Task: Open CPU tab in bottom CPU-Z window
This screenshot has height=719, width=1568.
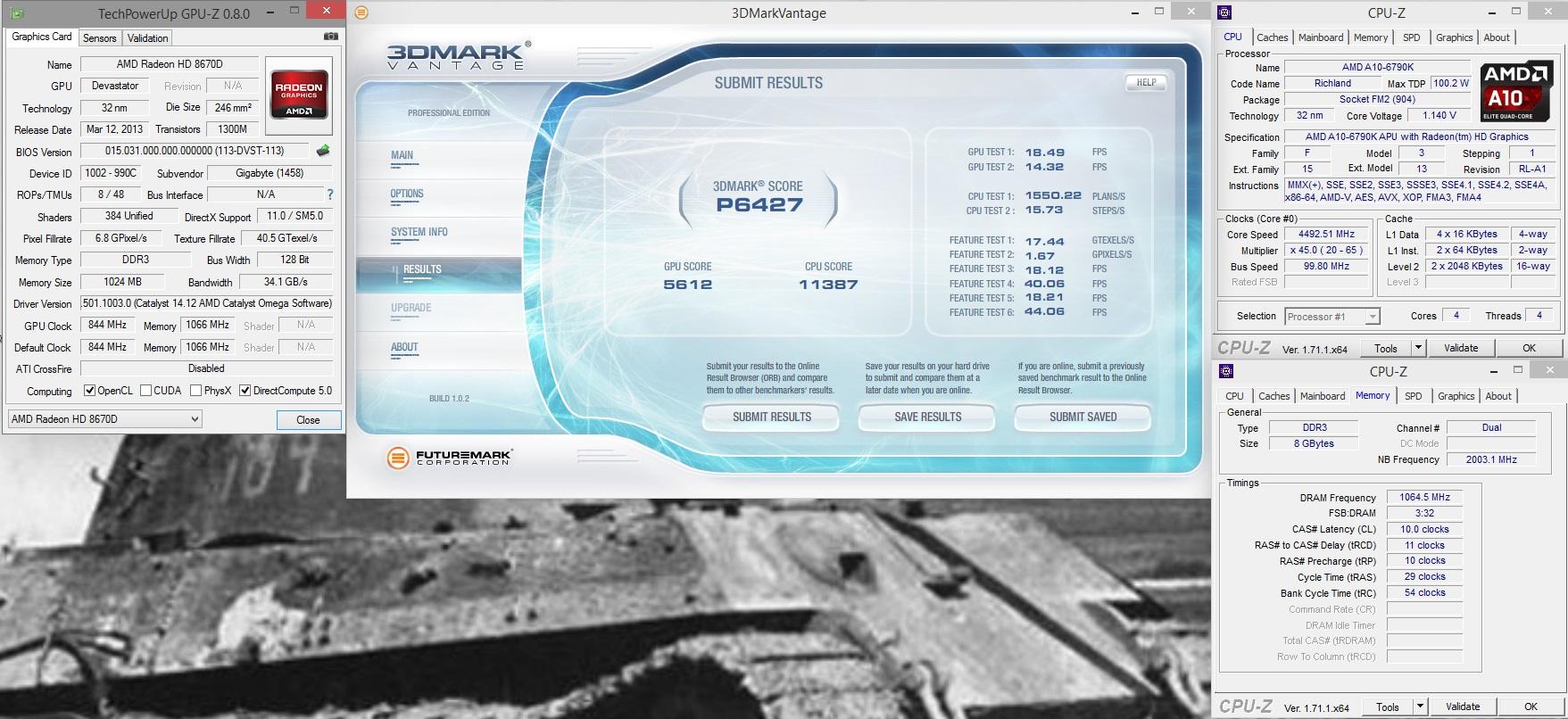Action: [1234, 396]
